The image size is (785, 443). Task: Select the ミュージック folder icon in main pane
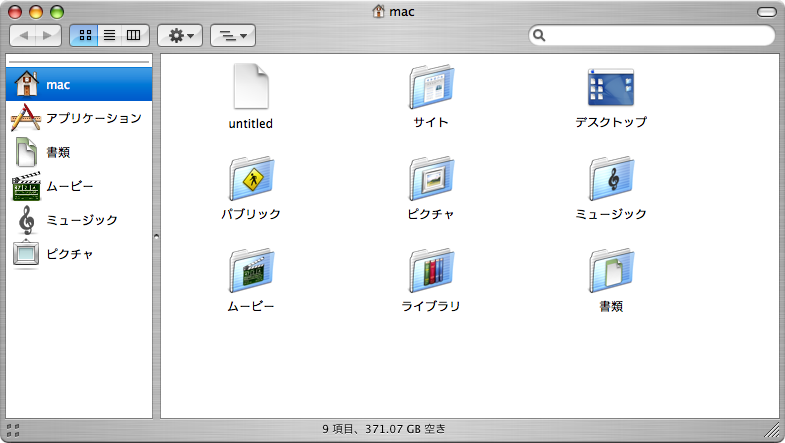[x=611, y=178]
